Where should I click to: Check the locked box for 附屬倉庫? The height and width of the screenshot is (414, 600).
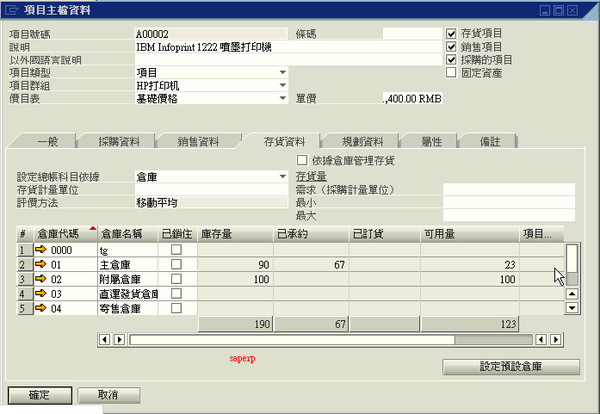[176, 279]
